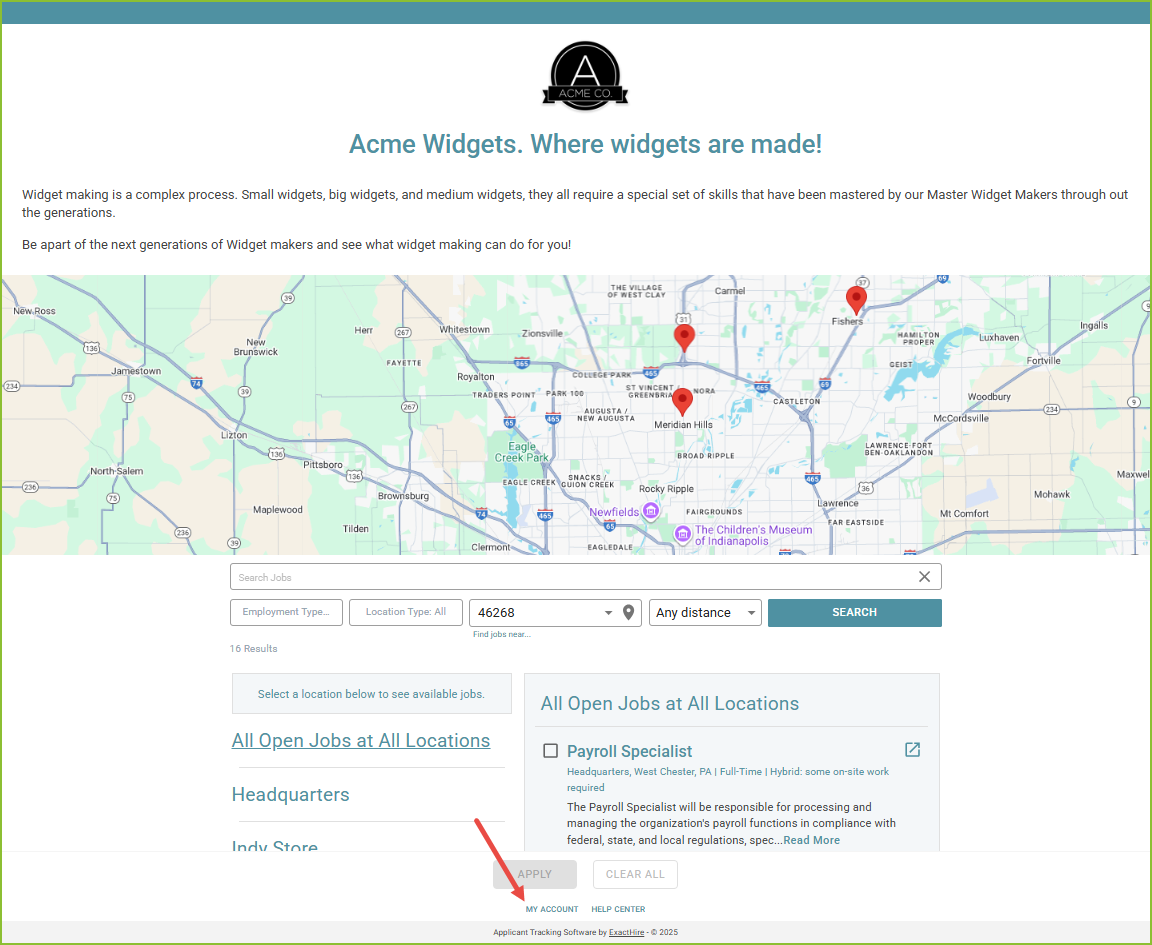The height and width of the screenshot is (945, 1152).
Task: Click the location pin icon beside zip code
Action: point(628,612)
